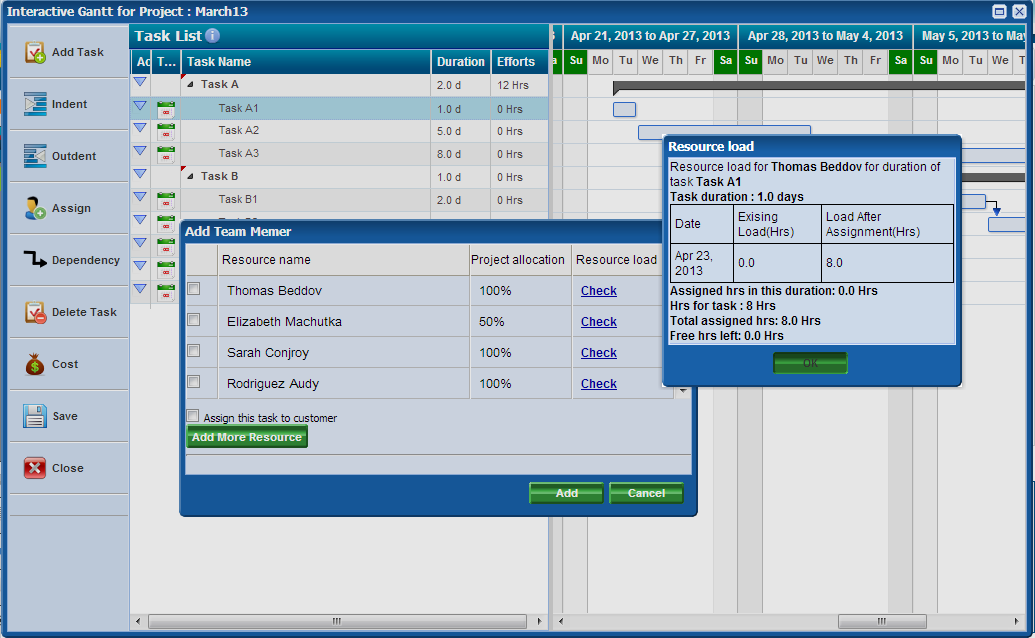Enable Assign this task to customer

point(193,416)
